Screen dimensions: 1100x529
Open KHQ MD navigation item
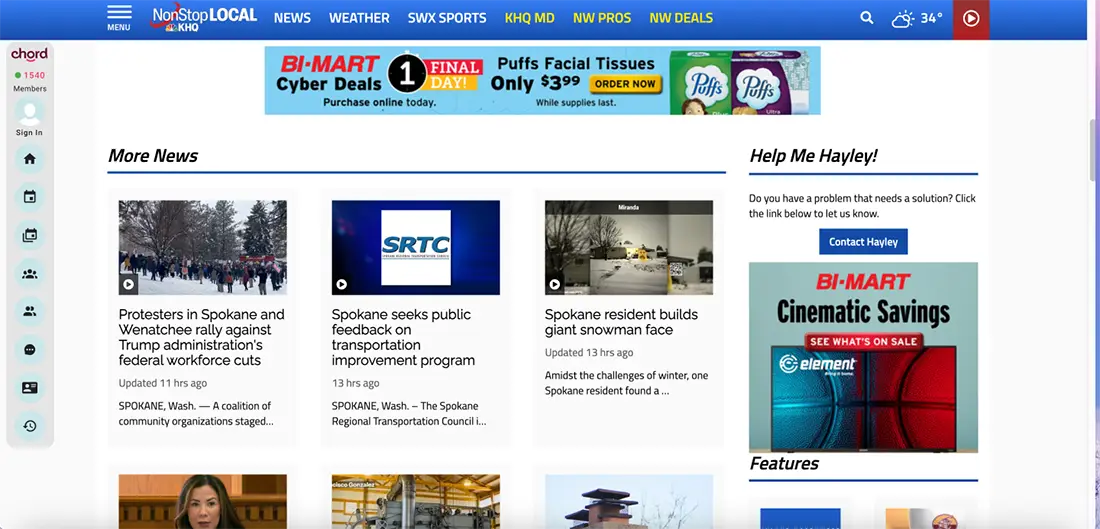530,18
